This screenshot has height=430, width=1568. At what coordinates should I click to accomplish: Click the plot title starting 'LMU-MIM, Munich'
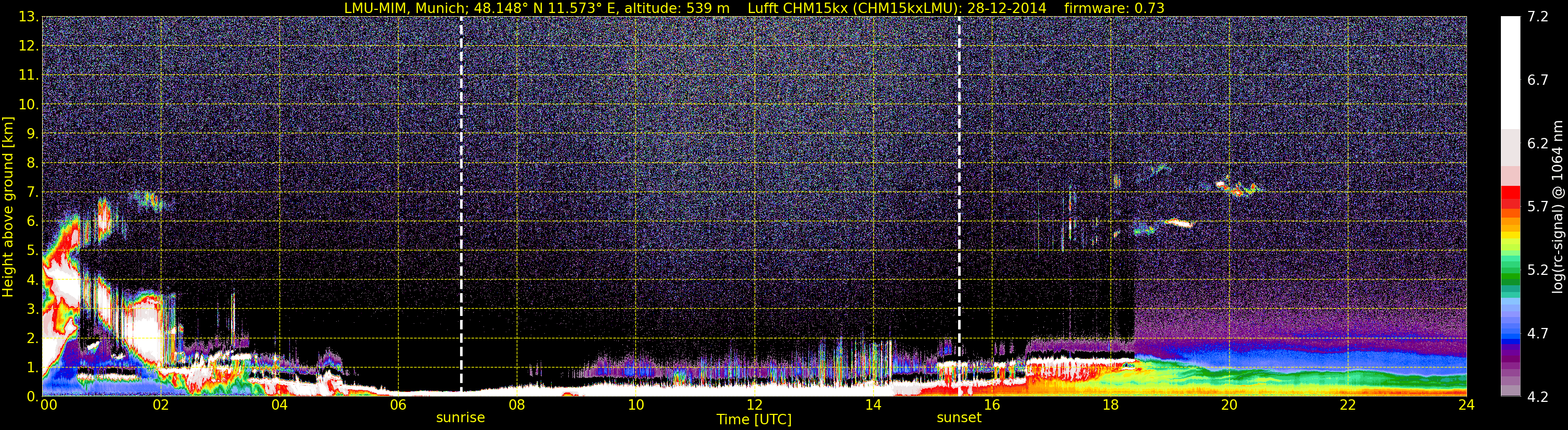click(754, 8)
